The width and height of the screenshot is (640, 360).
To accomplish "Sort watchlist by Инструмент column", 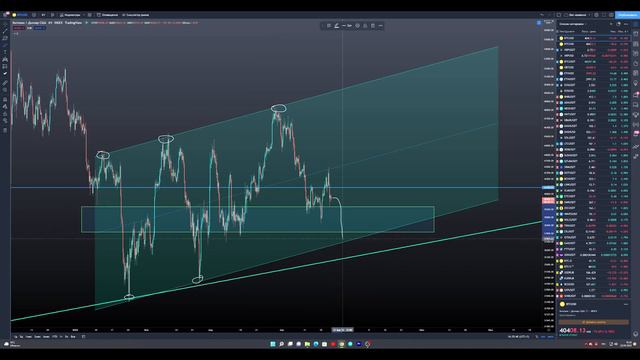I will tap(567, 31).
